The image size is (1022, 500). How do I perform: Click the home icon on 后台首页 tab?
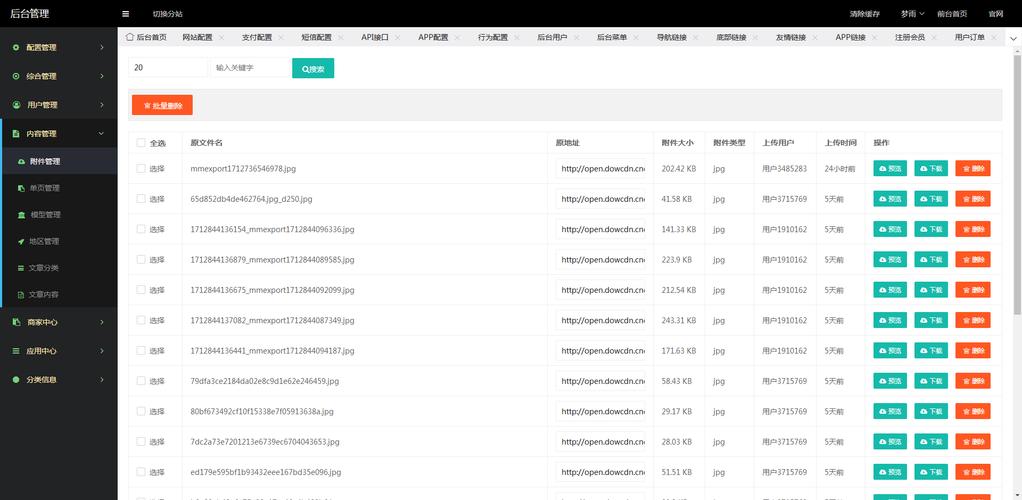(130, 37)
